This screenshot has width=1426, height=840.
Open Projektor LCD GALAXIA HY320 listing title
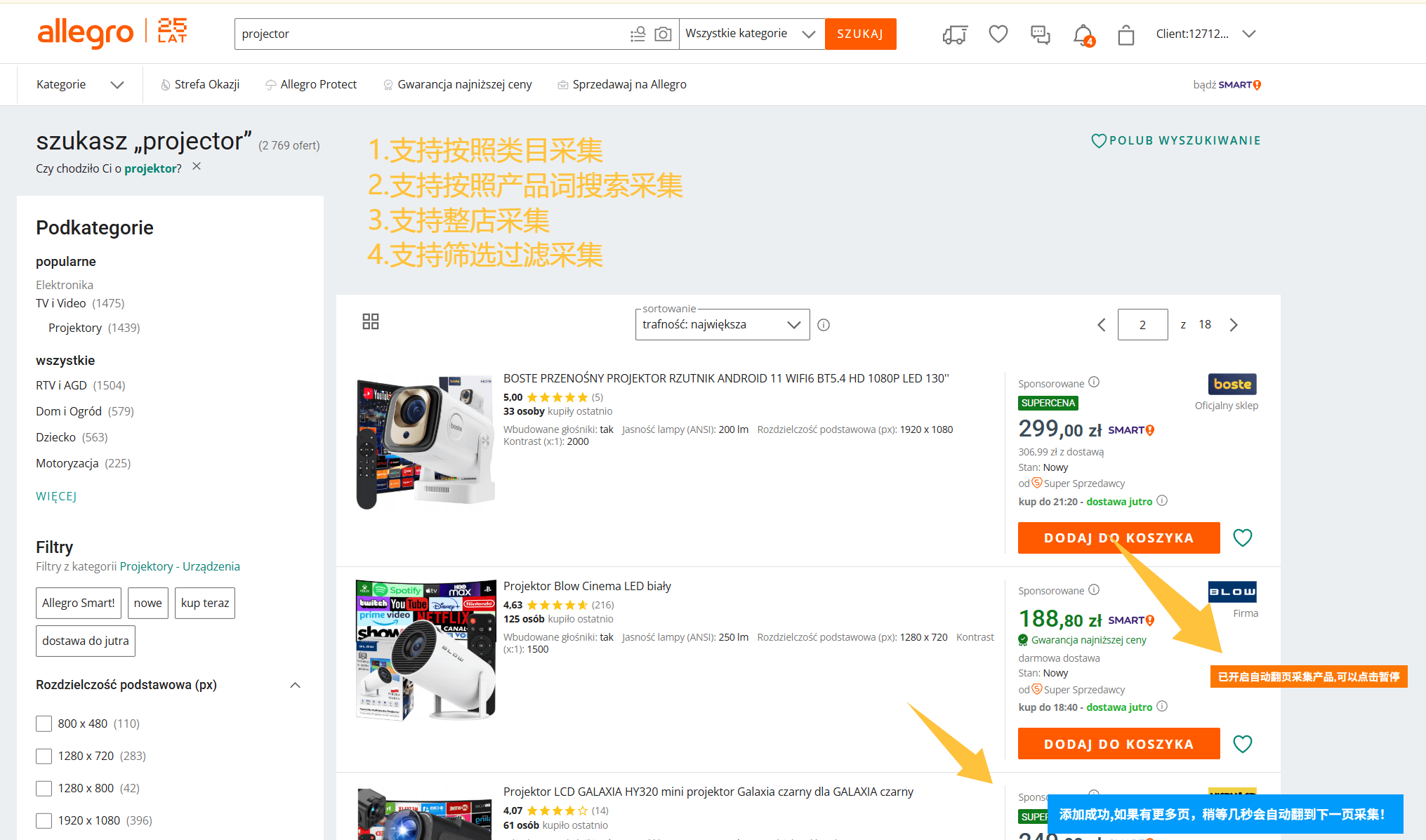pos(708,792)
